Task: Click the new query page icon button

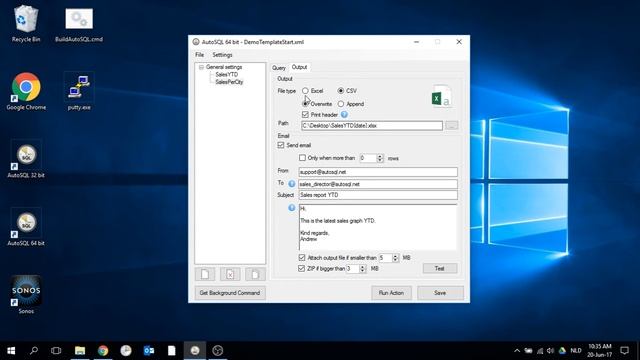Action: tap(205, 274)
